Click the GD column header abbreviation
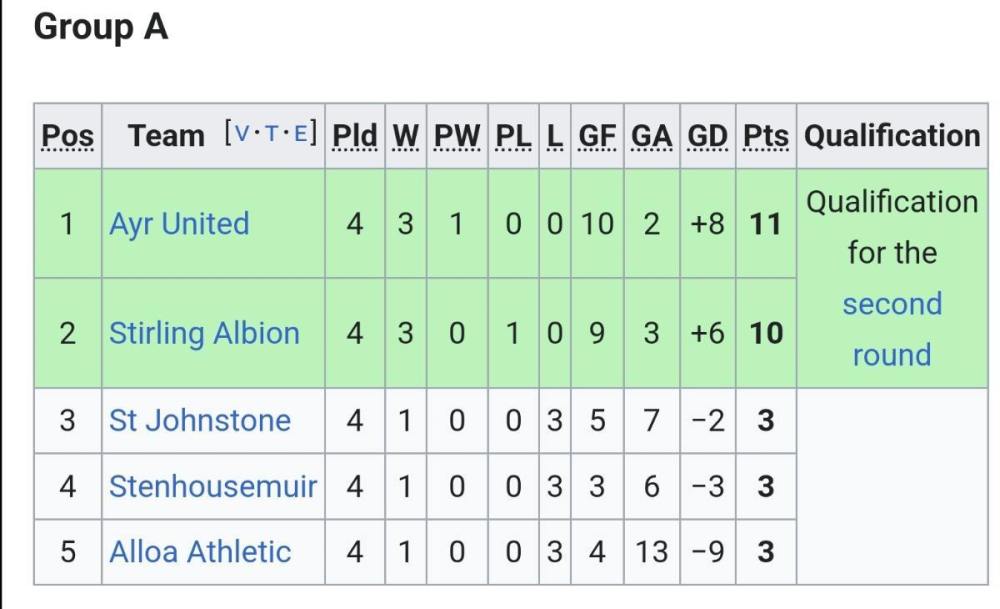 pyautogui.click(x=708, y=136)
